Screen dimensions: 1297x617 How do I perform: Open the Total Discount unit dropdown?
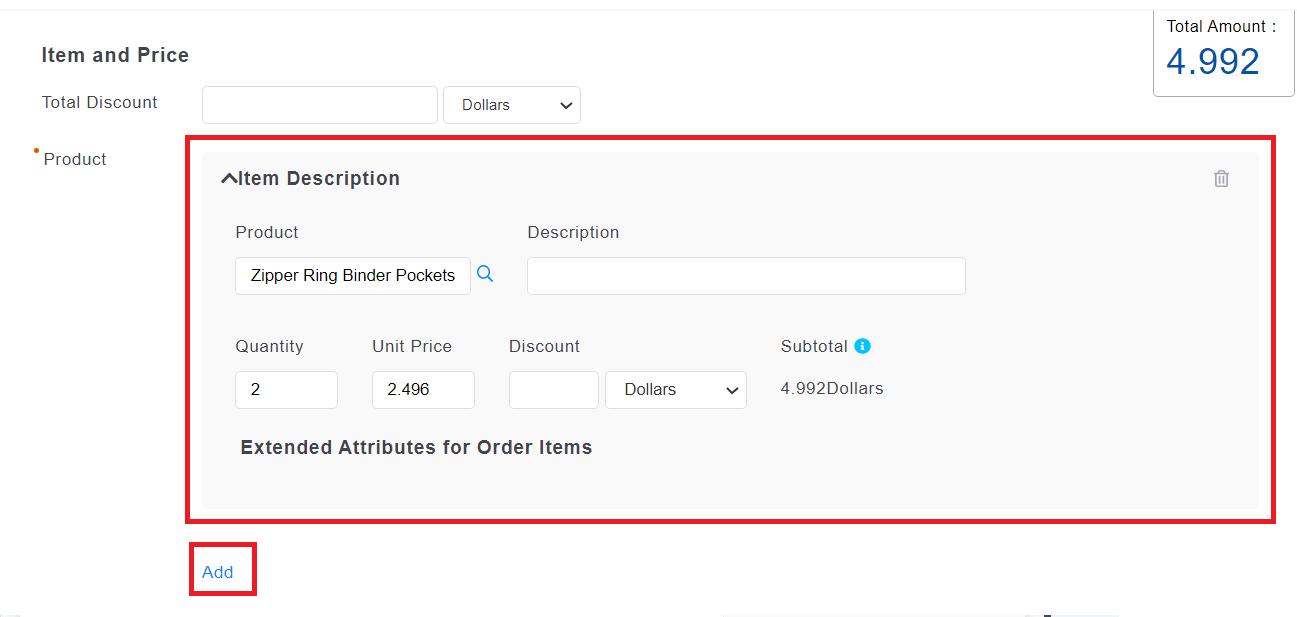pyautogui.click(x=512, y=105)
